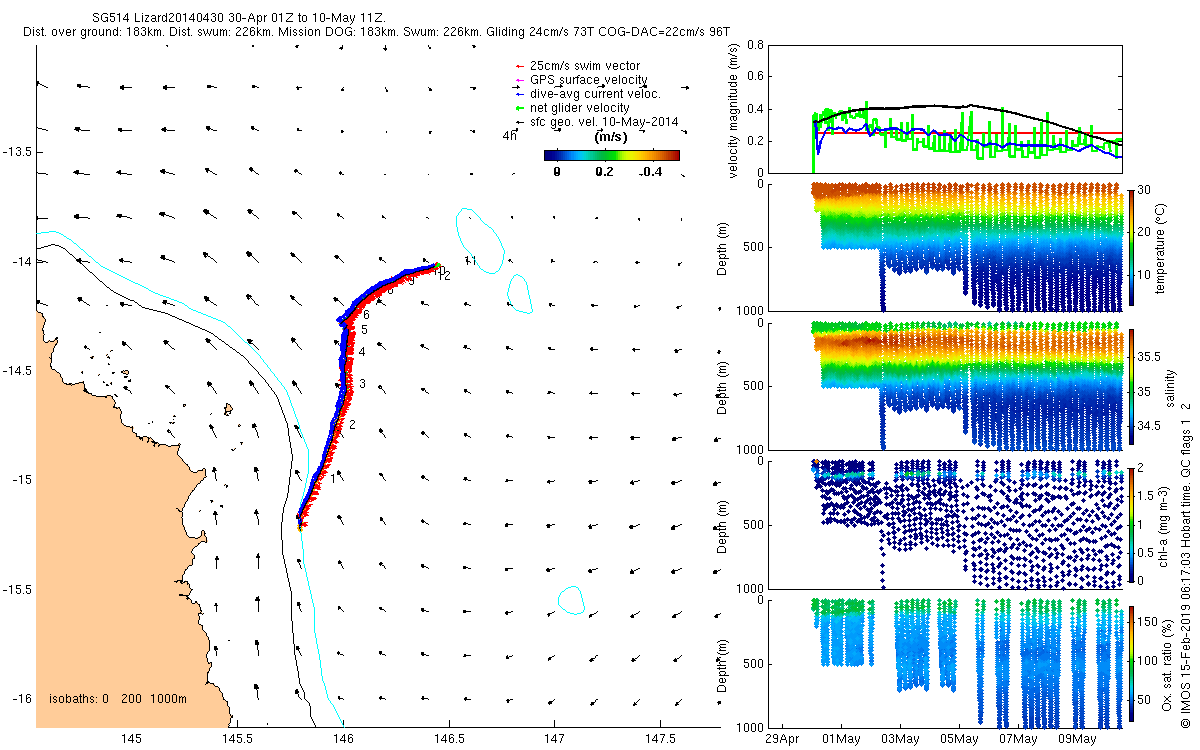This screenshot has width=1200, height=750.
Task: Click day marker '6' on the glider track
Action: tap(367, 314)
